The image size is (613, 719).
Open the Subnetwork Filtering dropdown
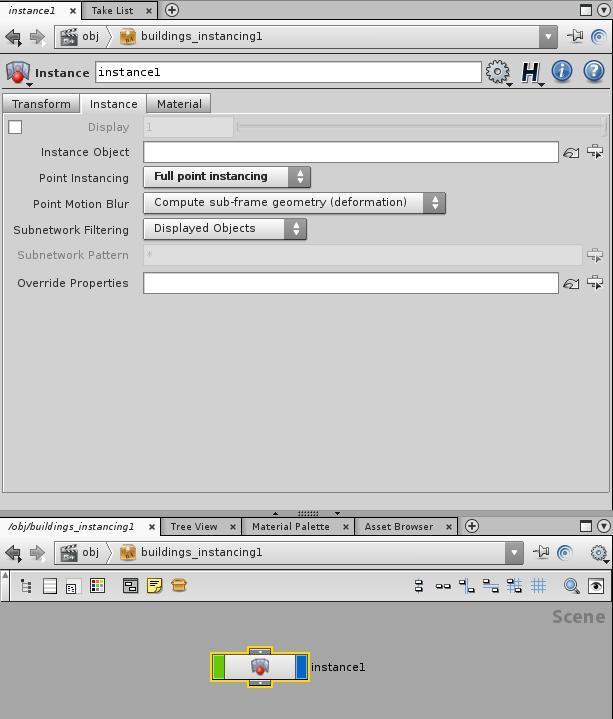[225, 229]
